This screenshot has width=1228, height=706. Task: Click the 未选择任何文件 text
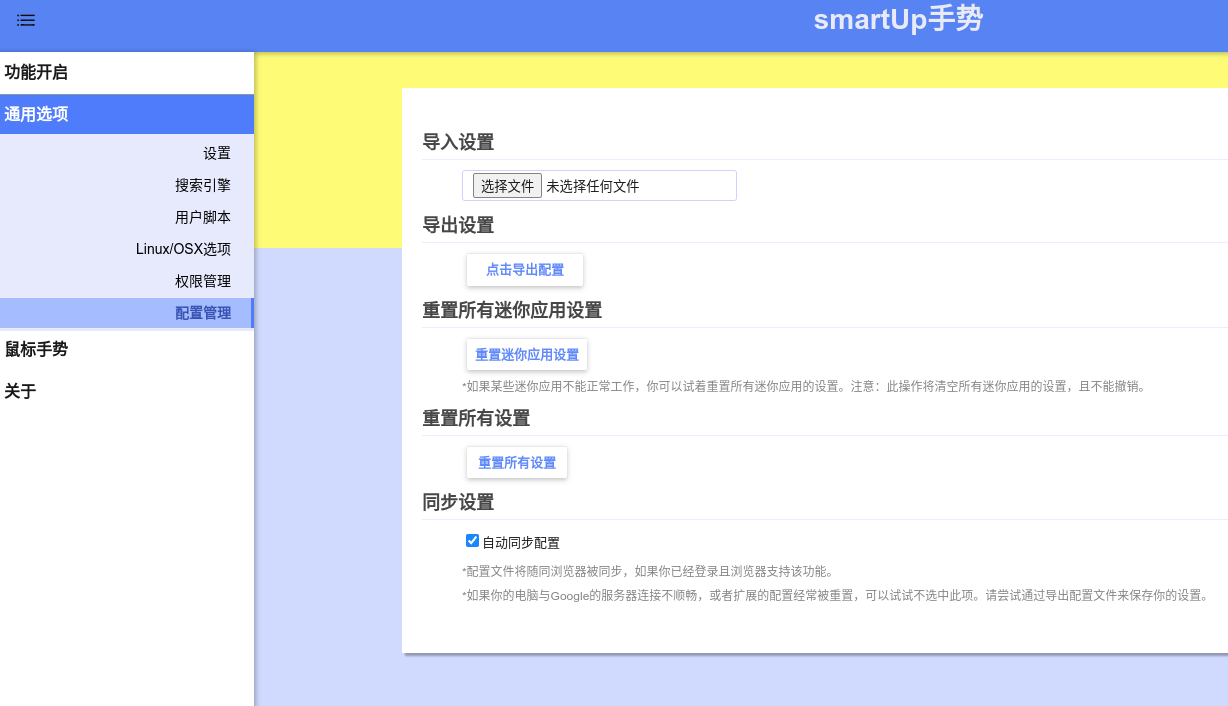tap(592, 186)
